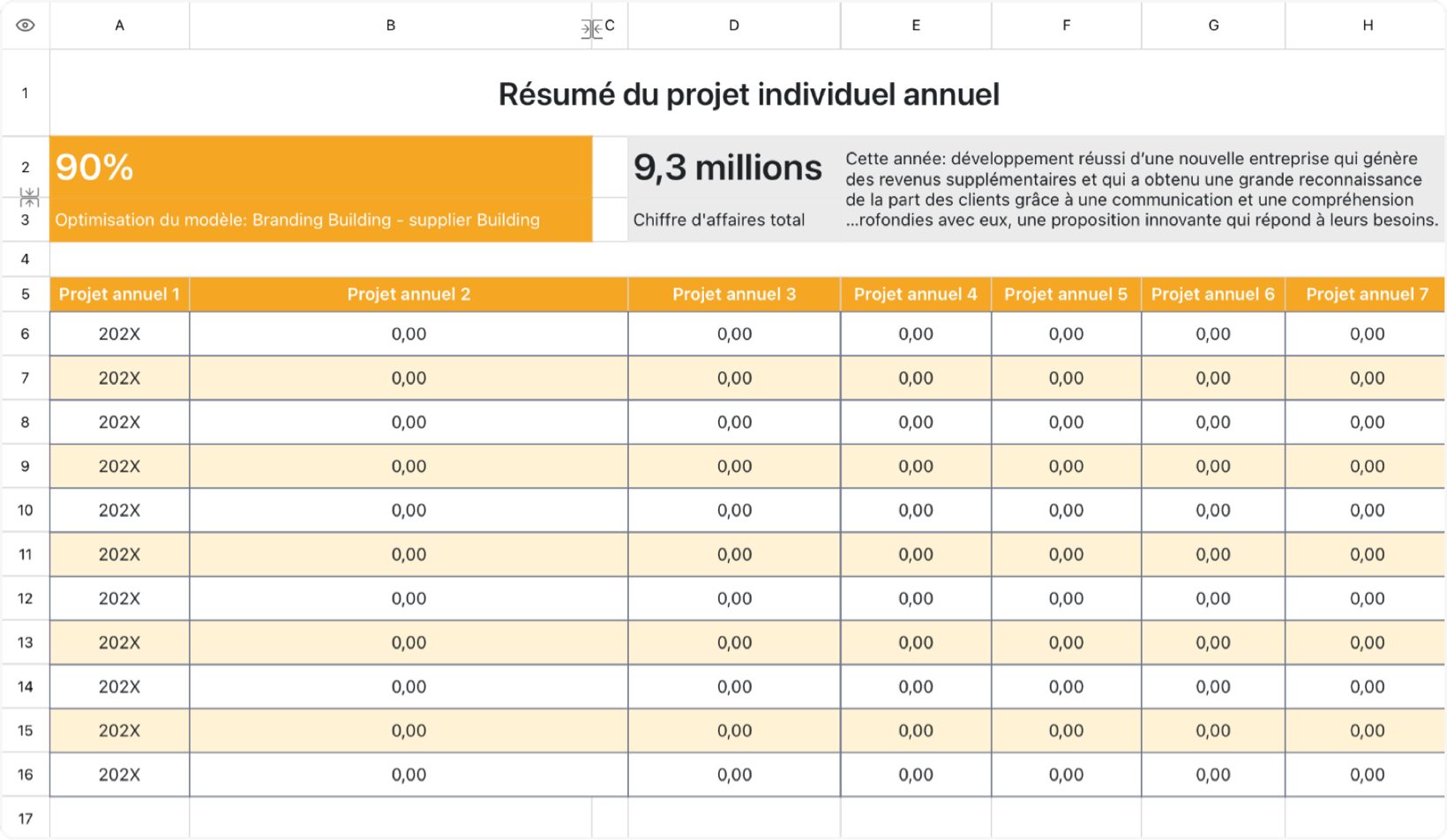Click the 0,00 cell in column B row 7
This screenshot has width=1447, height=840.
point(409,379)
